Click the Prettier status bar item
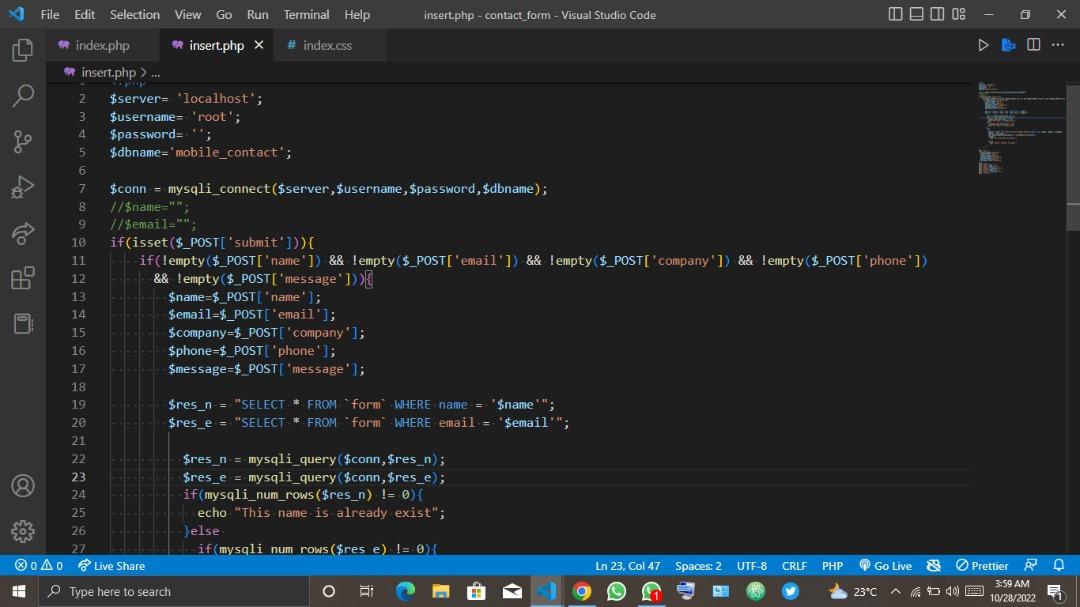 (x=982, y=566)
